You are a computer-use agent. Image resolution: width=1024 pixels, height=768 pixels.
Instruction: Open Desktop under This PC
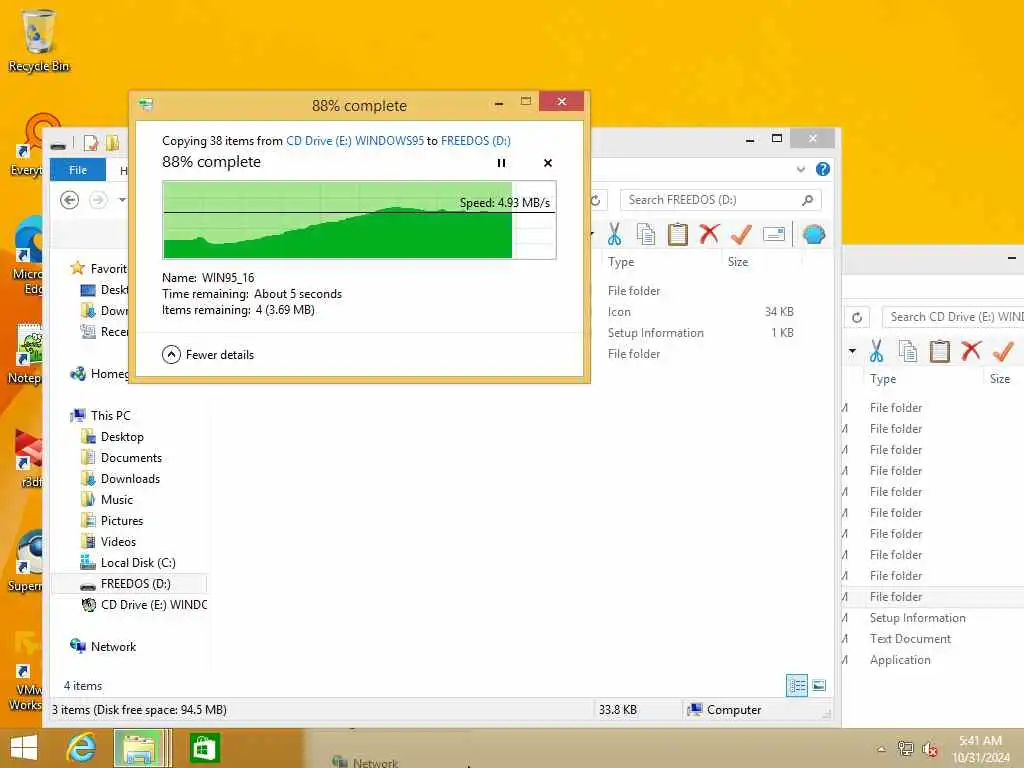click(122, 437)
